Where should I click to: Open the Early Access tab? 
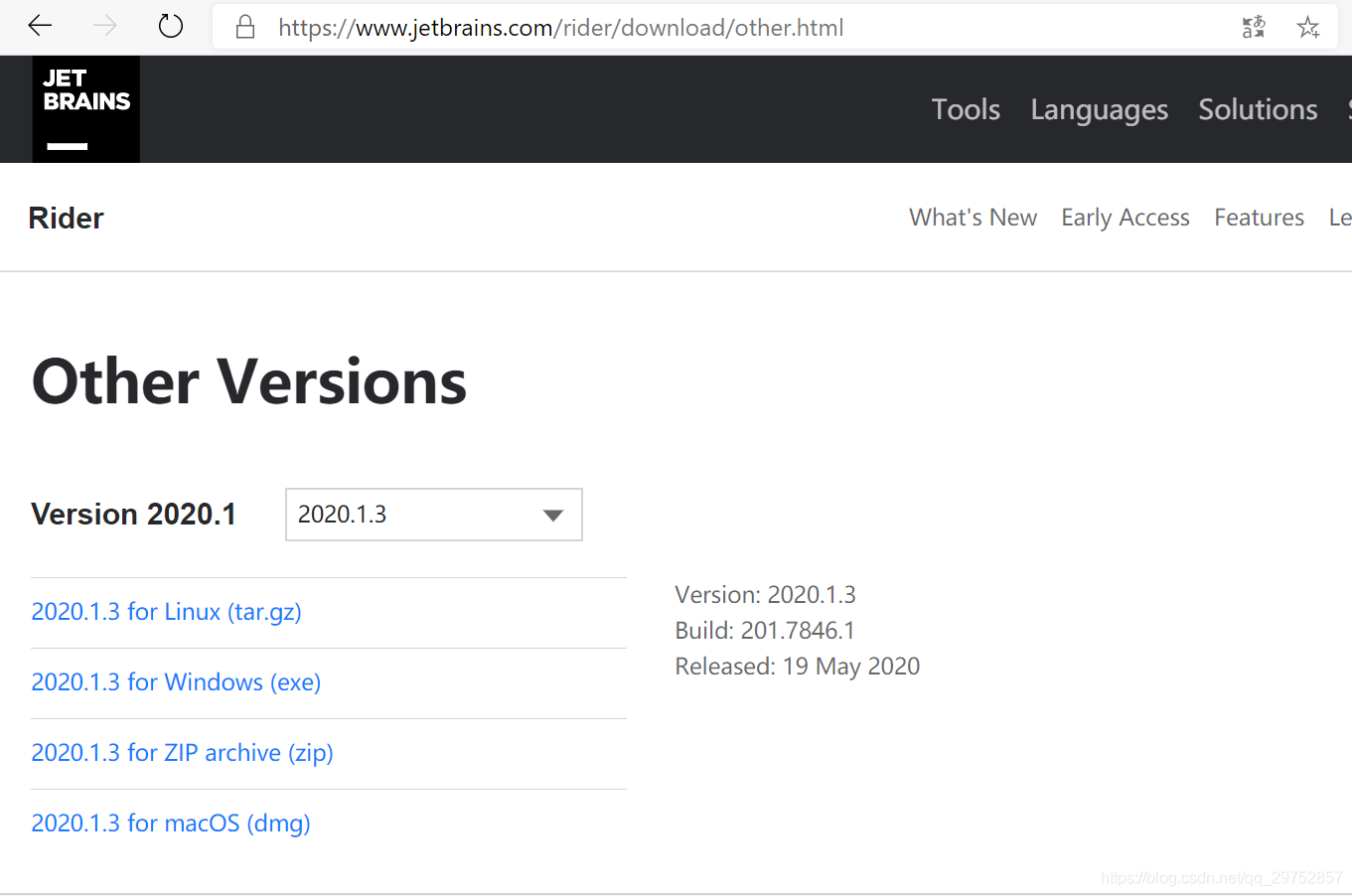(x=1125, y=218)
